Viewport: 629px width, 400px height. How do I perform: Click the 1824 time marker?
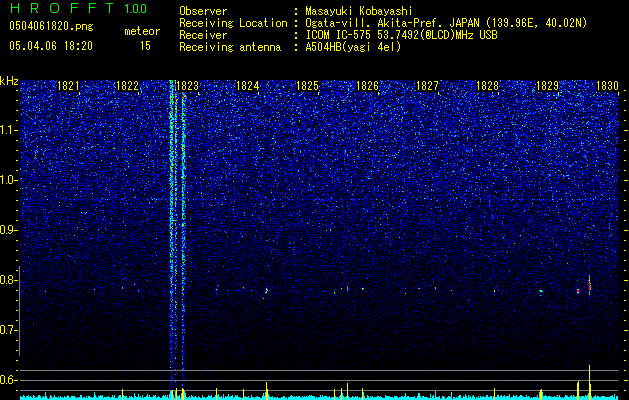[248, 86]
